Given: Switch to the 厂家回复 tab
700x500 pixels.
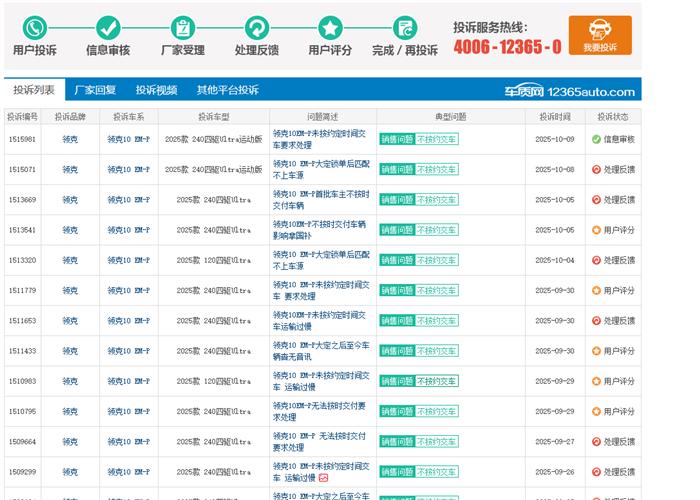Looking at the screenshot, I should pyautogui.click(x=95, y=90).
